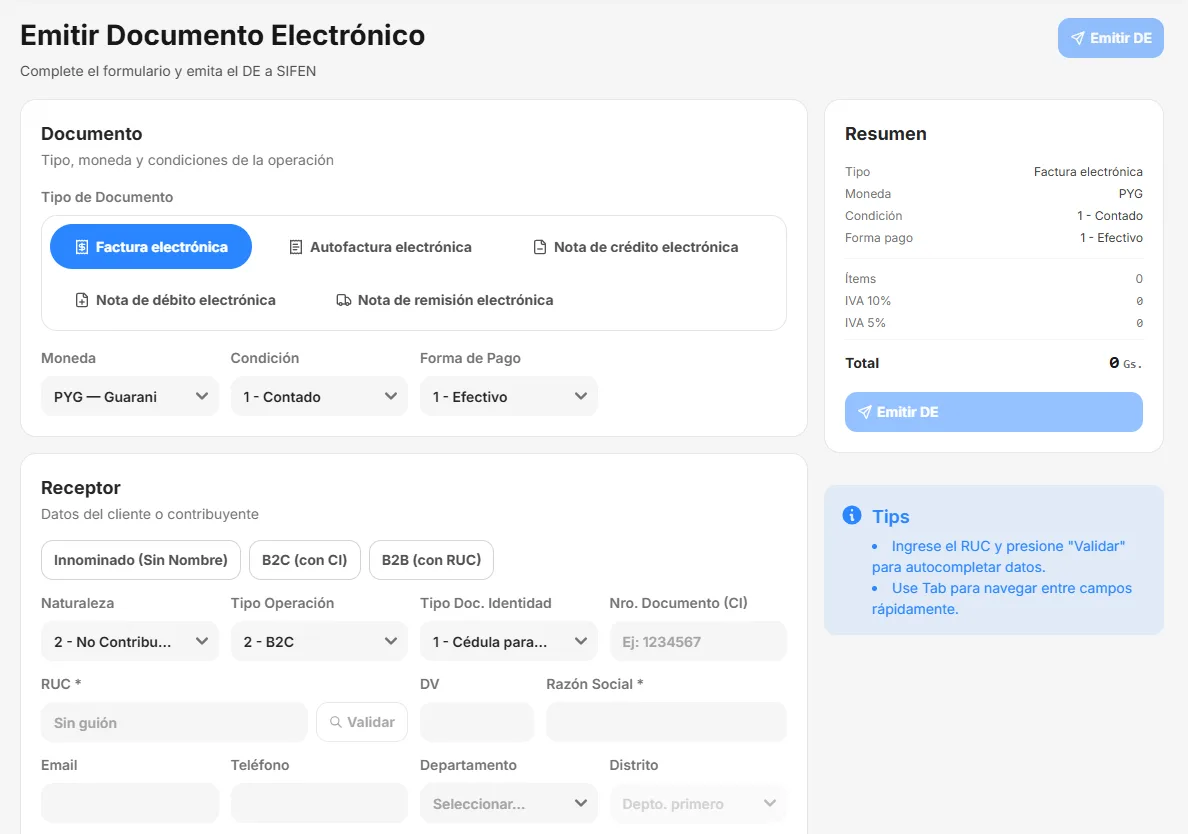Screen dimensions: 1188x834
Task: Click the truck icon beside Nota de remisión electrónica
Action: (x=343, y=300)
